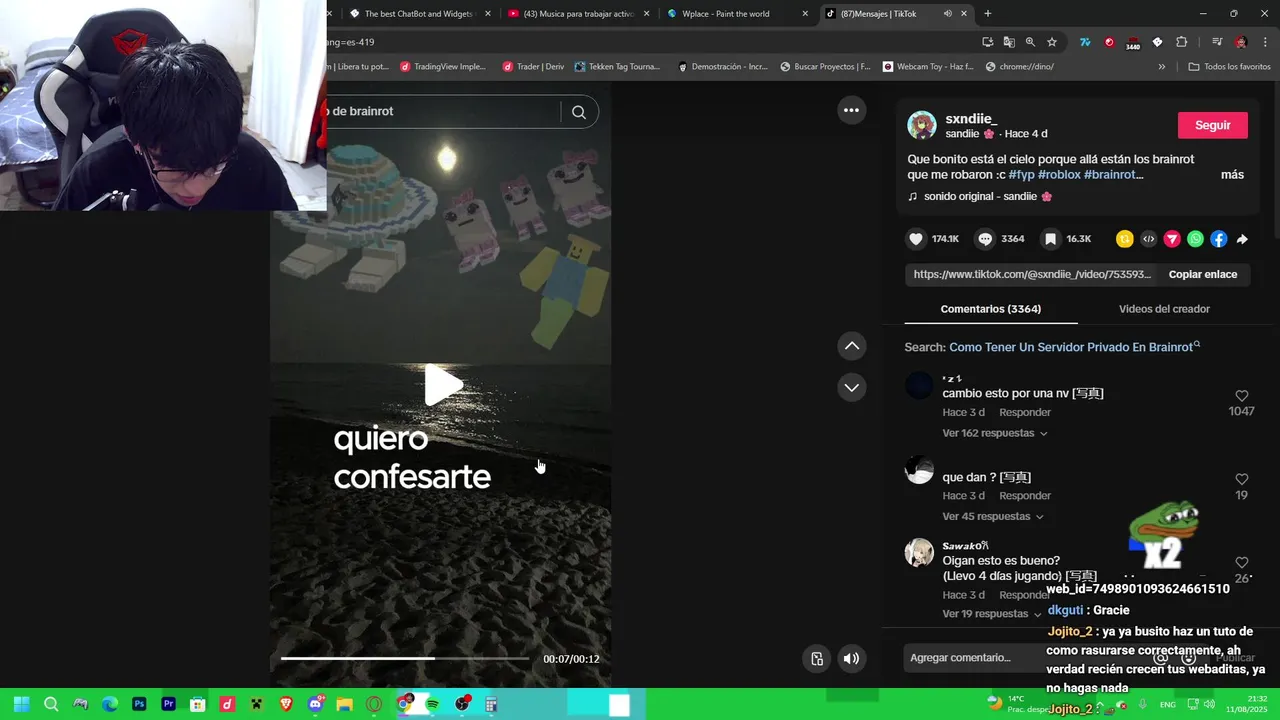This screenshot has height=720, width=1280.
Task: Open comments via speech bubble icon
Action: (985, 239)
